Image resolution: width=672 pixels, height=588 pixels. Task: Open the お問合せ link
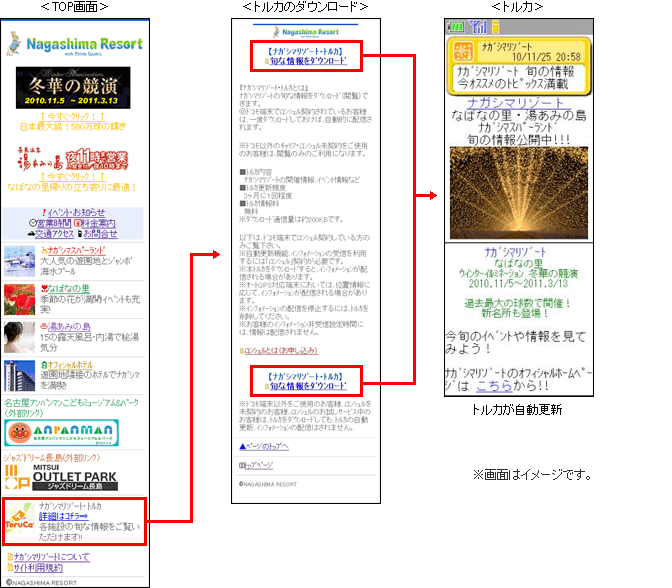(x=100, y=234)
